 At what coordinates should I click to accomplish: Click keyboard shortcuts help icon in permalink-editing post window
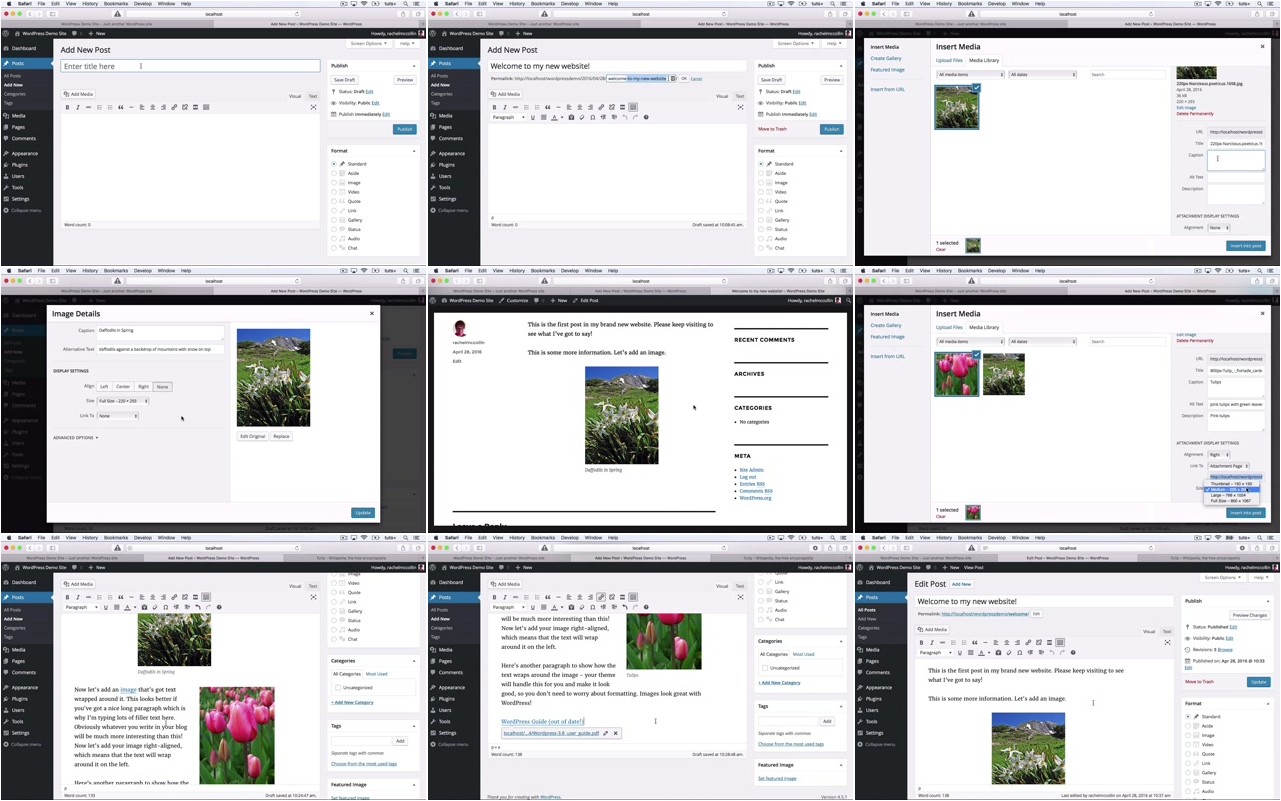pos(646,117)
